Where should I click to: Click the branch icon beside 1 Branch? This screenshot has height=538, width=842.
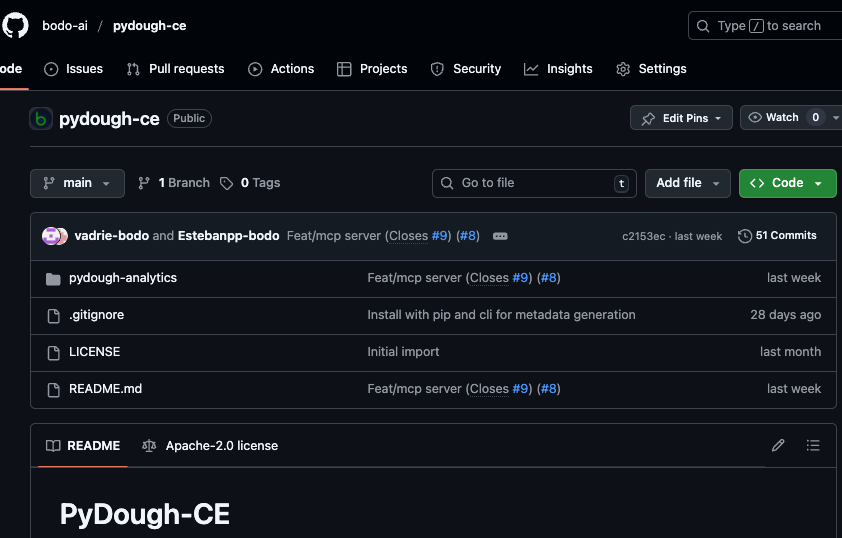coord(143,183)
